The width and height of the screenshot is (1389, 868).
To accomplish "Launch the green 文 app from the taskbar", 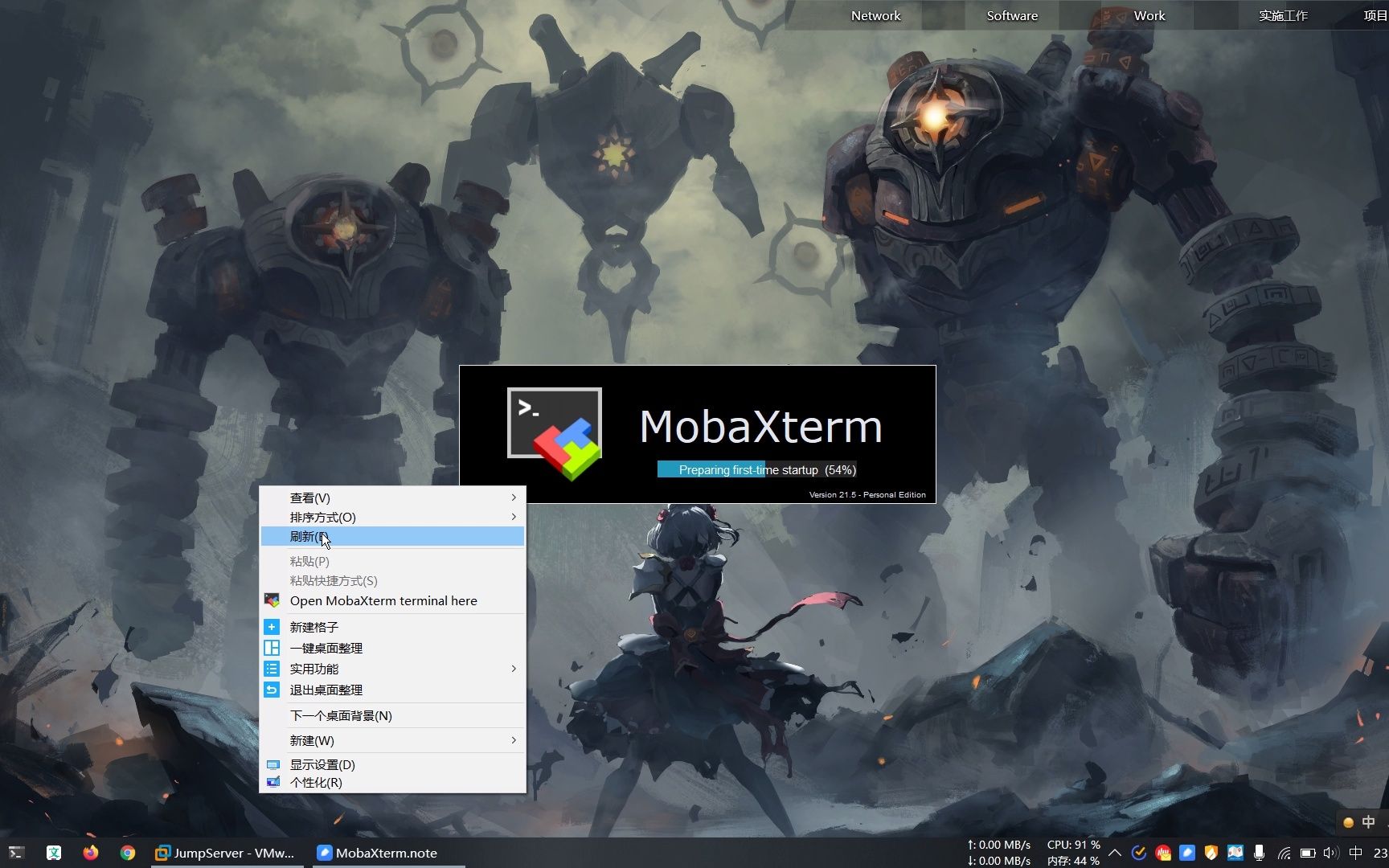I will pos(54,853).
